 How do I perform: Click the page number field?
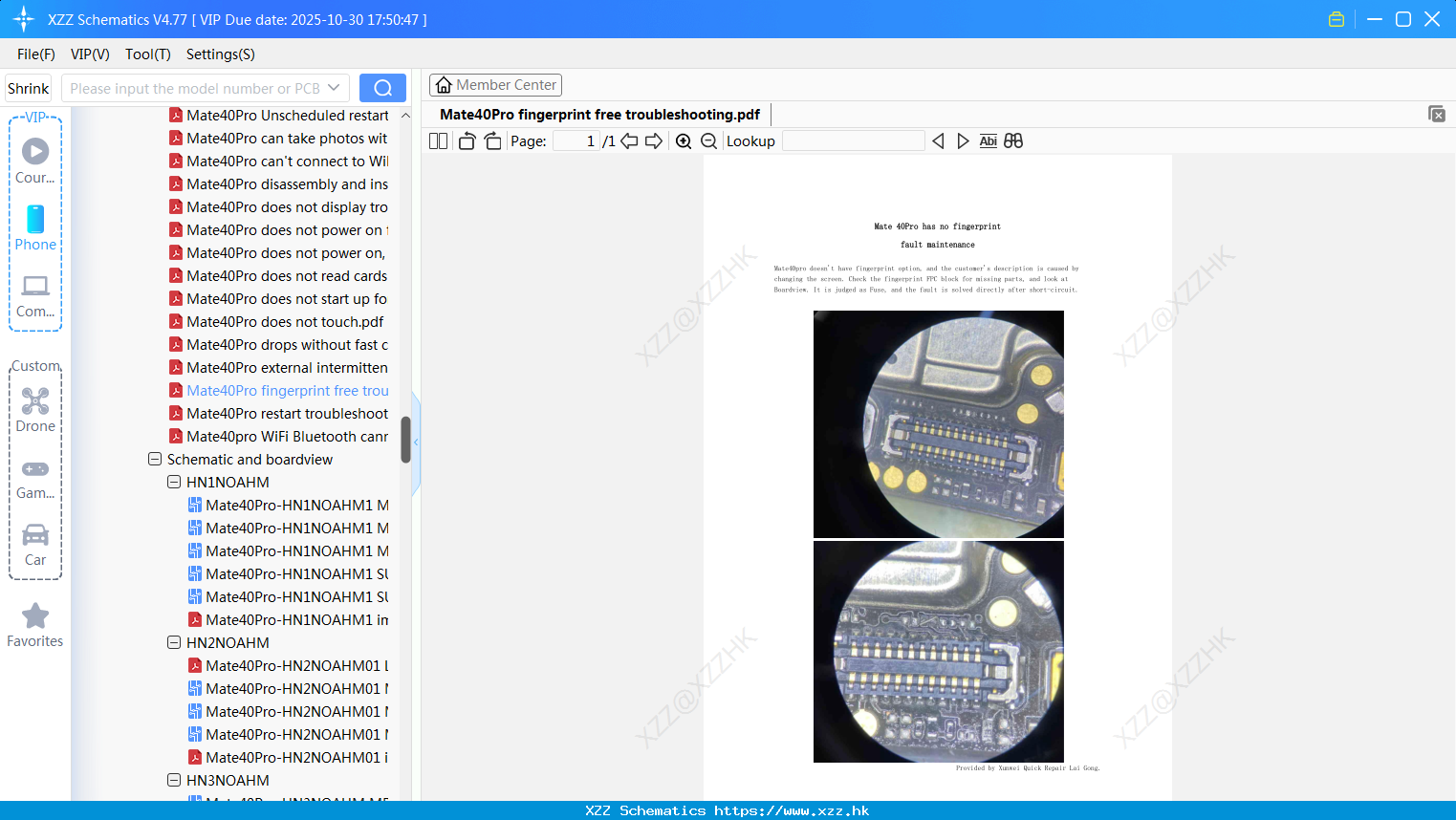576,141
